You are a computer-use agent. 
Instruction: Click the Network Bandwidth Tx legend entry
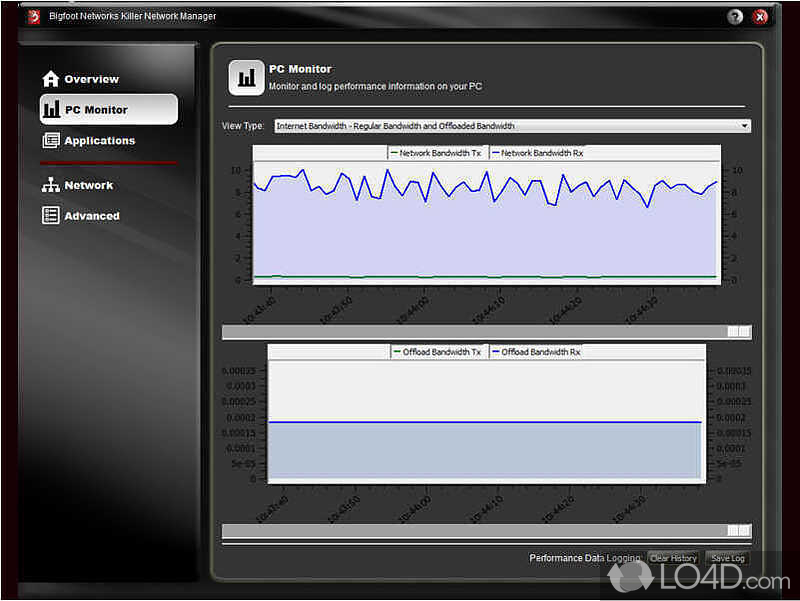435,153
